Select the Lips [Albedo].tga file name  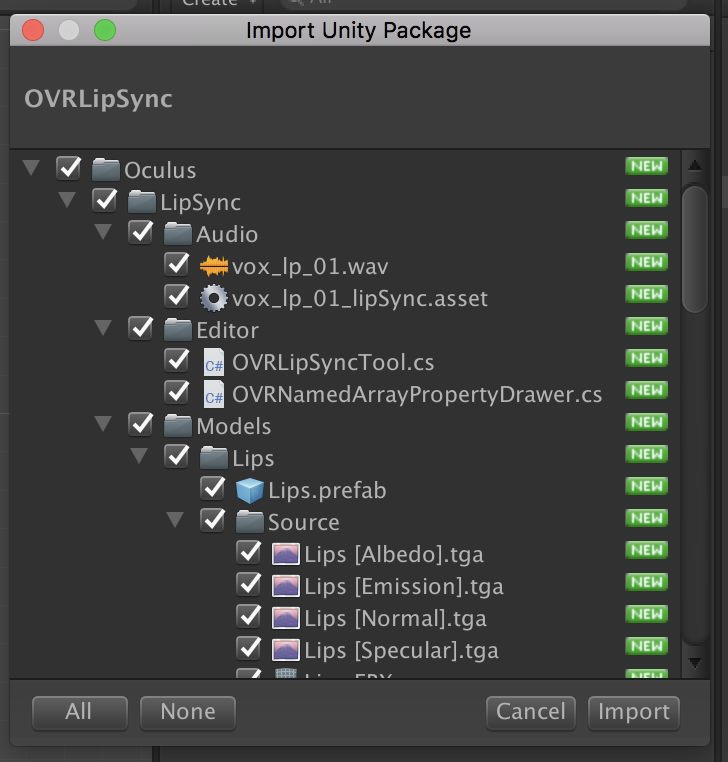click(394, 555)
